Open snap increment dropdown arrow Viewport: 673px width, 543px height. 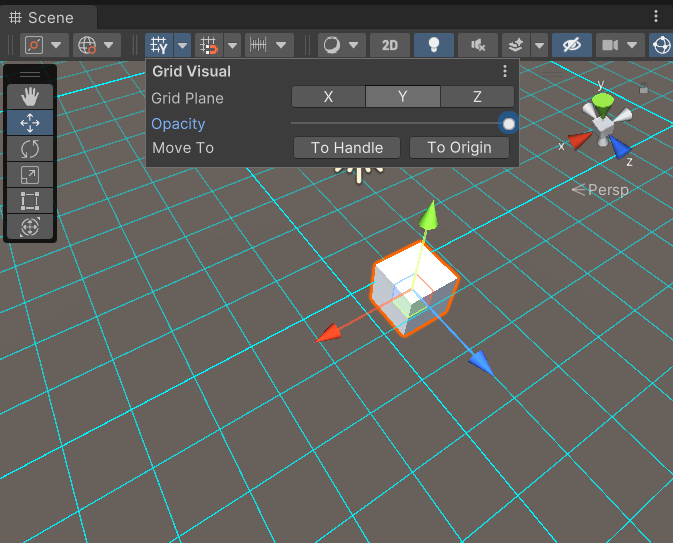(281, 45)
